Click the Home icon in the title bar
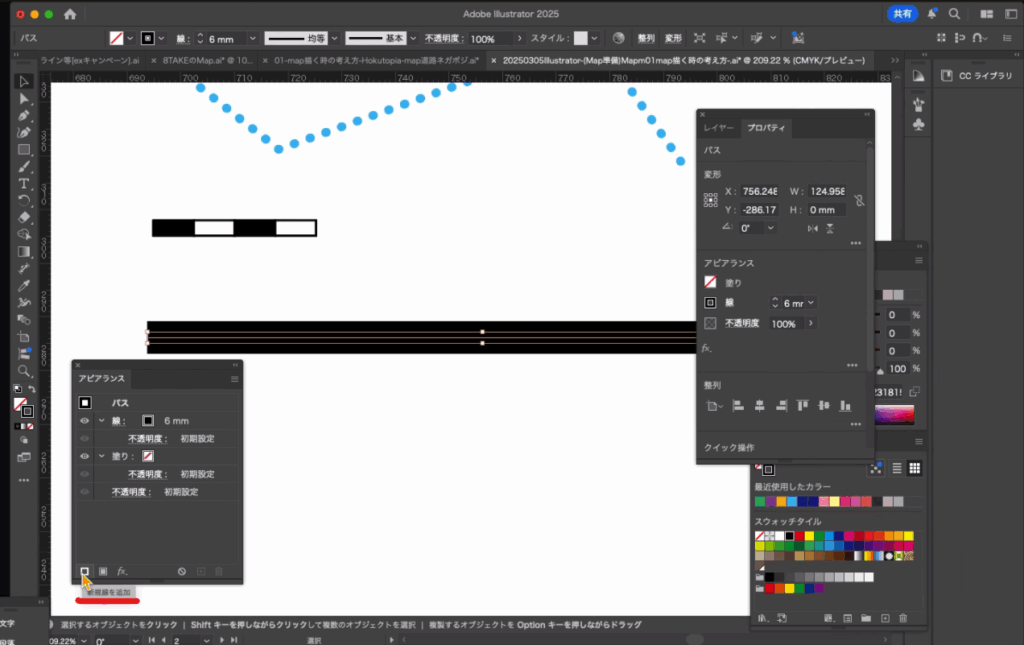 (70, 15)
